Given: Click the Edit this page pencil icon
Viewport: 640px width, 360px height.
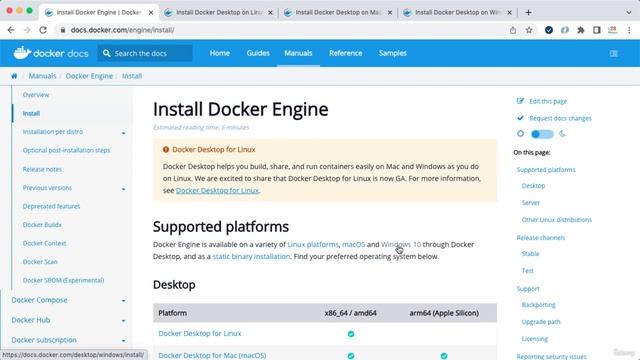Looking at the screenshot, I should point(520,101).
